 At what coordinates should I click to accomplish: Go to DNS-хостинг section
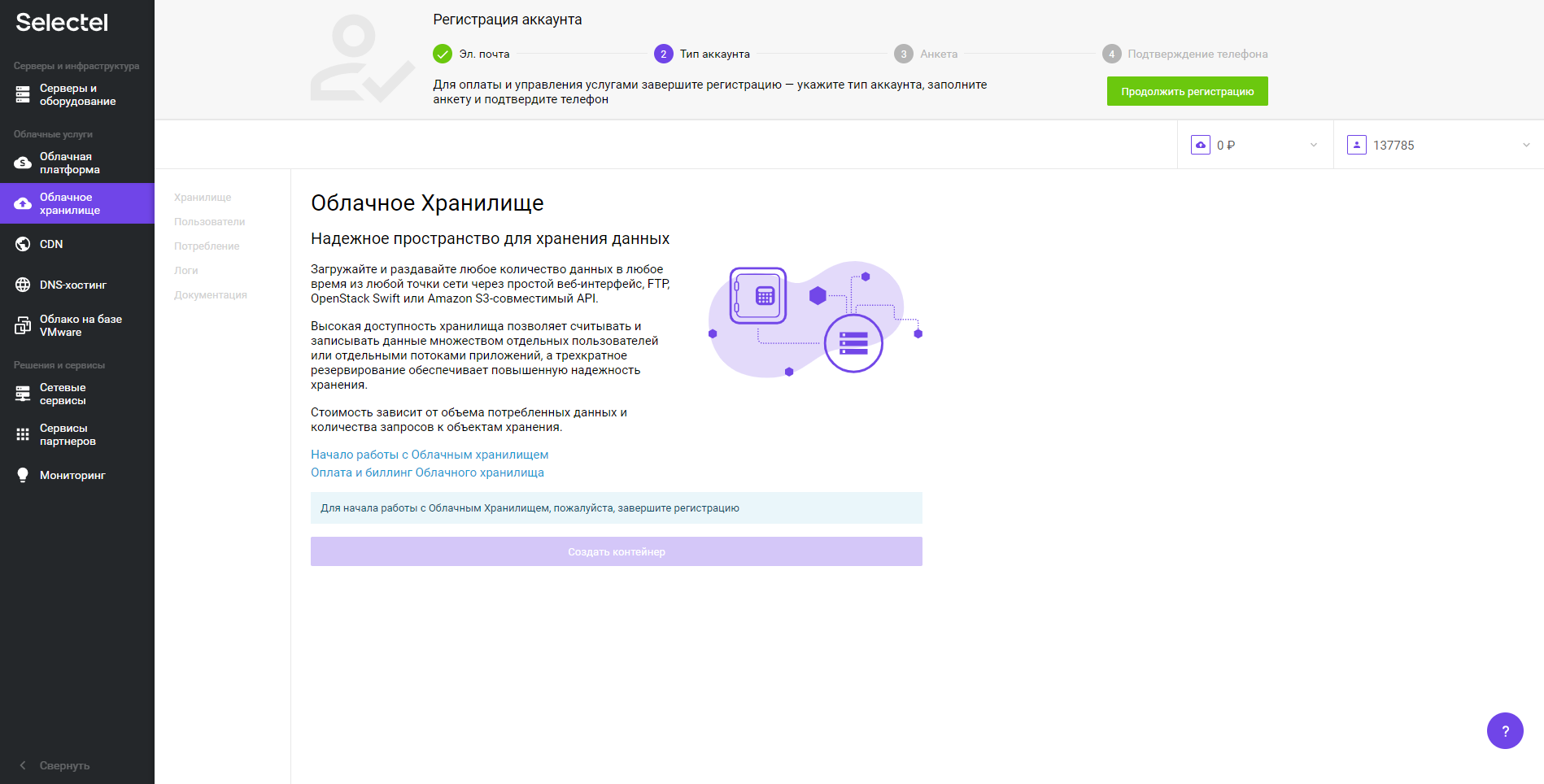pyautogui.click(x=77, y=285)
